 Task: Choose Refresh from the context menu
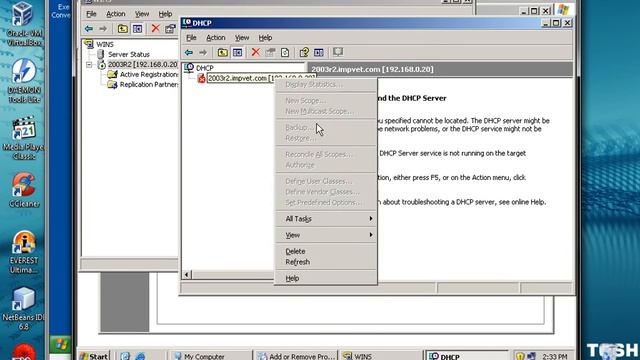click(x=326, y=262)
